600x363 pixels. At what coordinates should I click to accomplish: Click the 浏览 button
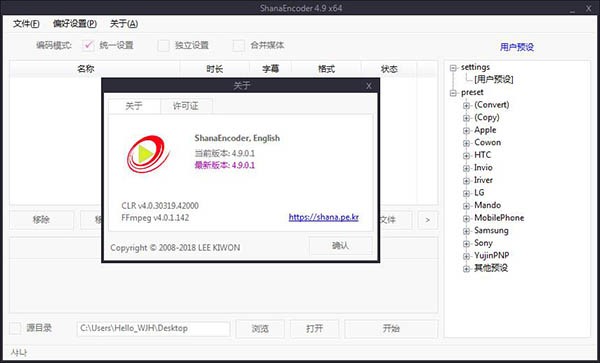pyautogui.click(x=260, y=329)
